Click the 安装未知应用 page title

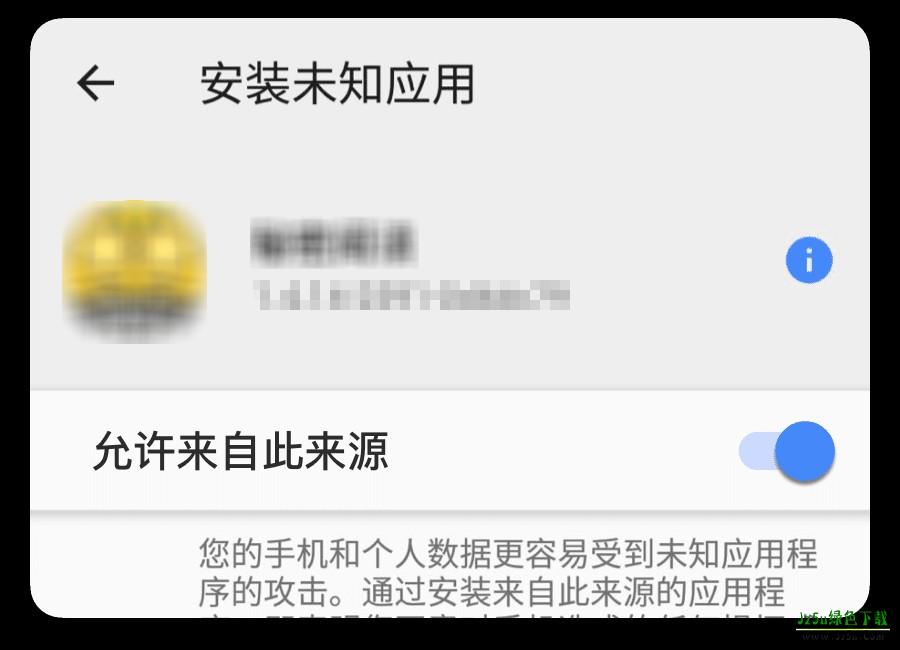(x=337, y=84)
